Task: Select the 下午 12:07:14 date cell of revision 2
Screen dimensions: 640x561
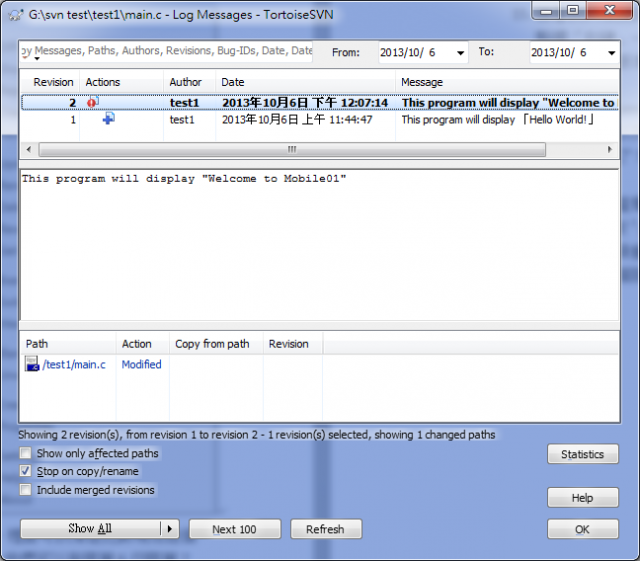Action: tap(305, 102)
